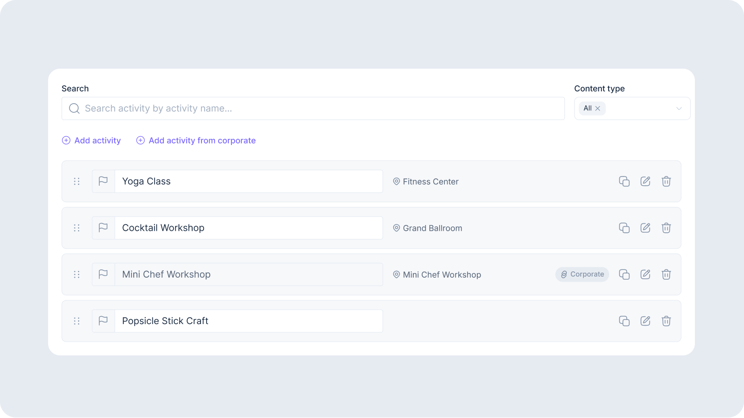Edit the Yoga Class activity
The height and width of the screenshot is (418, 744).
click(645, 181)
